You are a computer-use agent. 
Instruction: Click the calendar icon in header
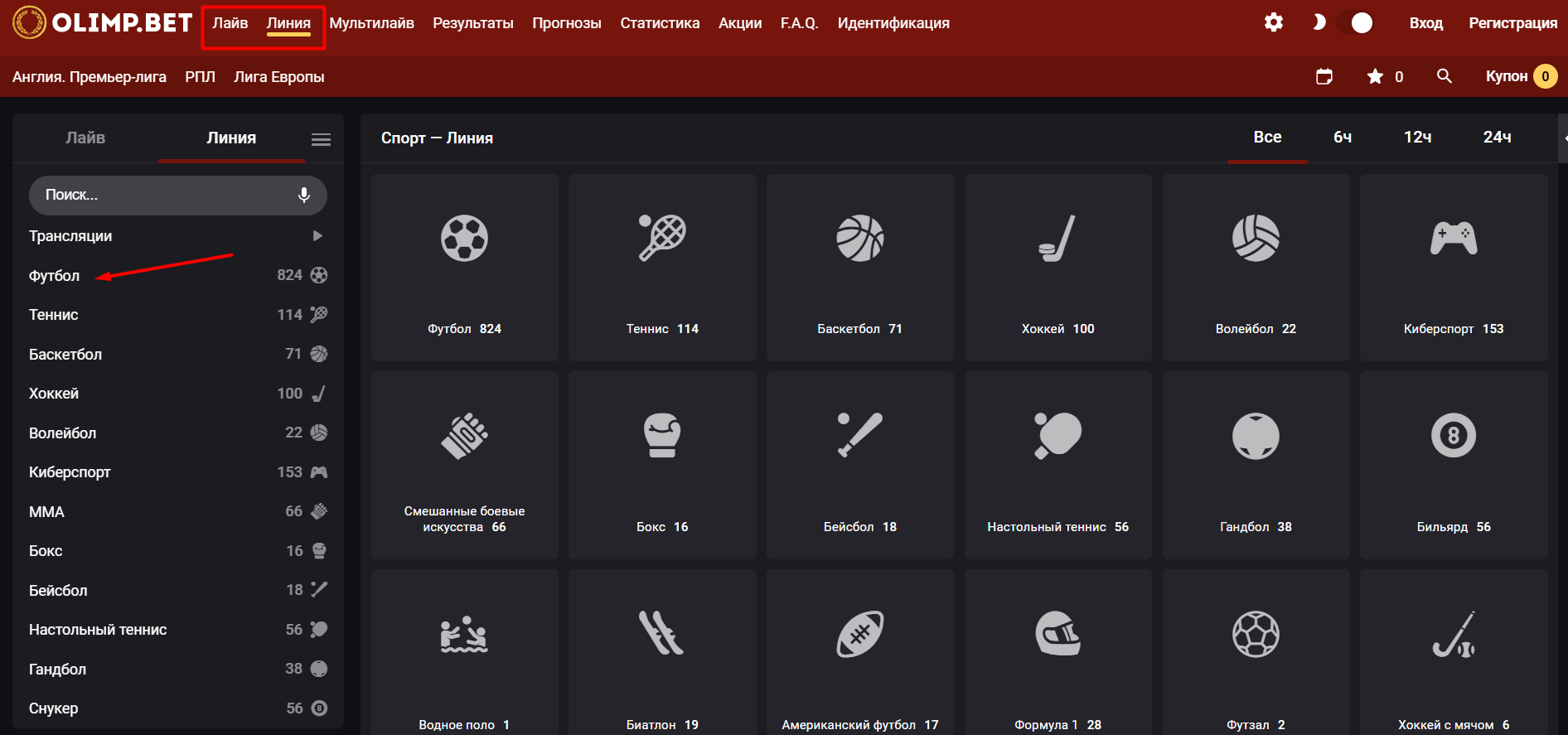tap(1324, 76)
